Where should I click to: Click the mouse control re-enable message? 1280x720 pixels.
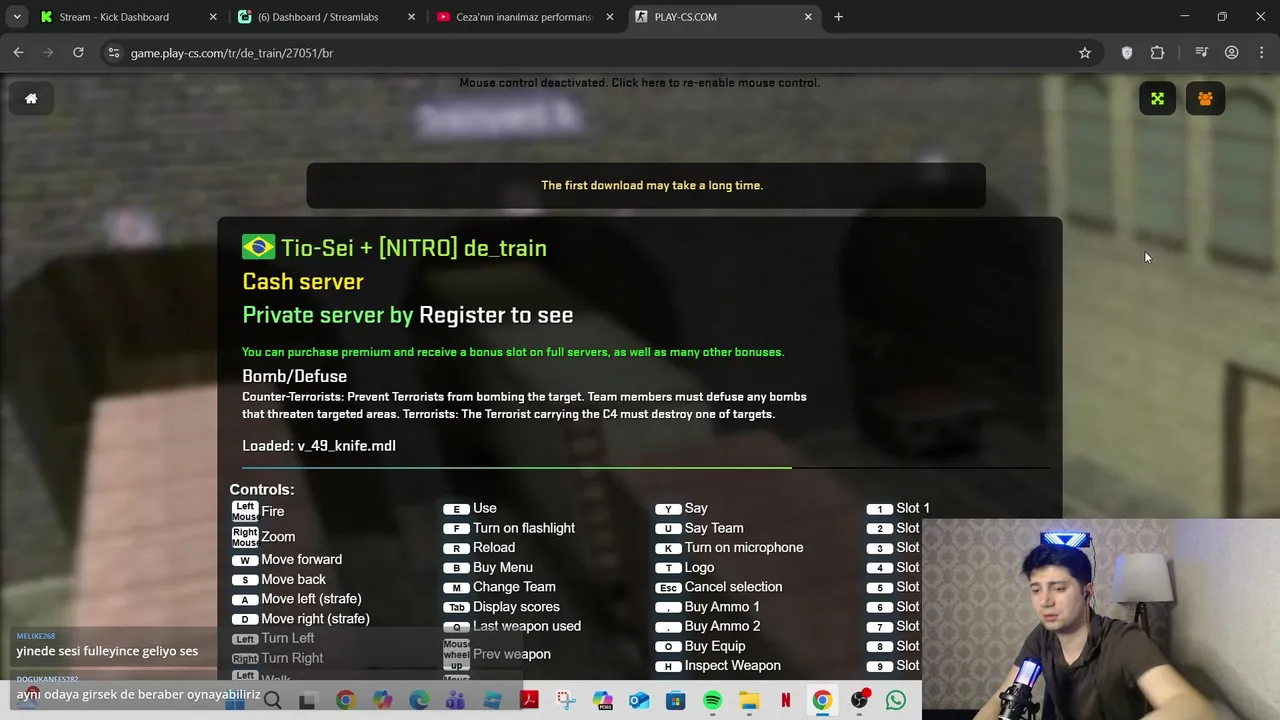pos(639,83)
